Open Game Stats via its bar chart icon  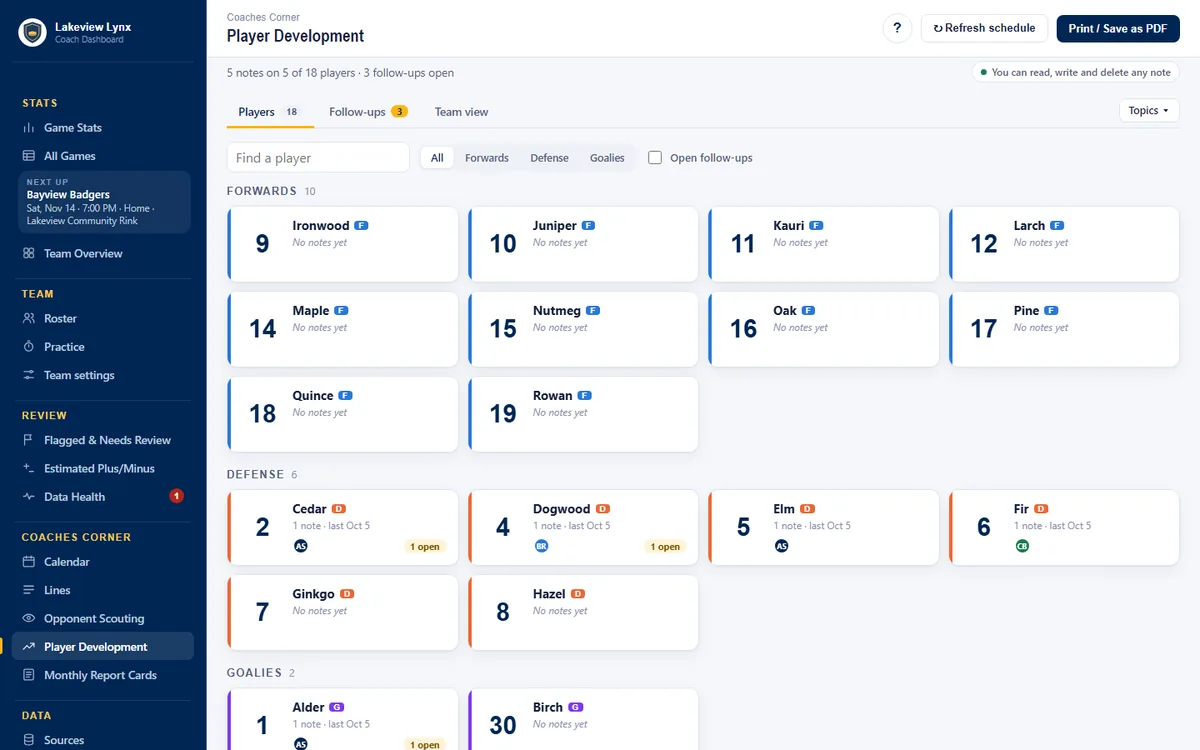29,128
